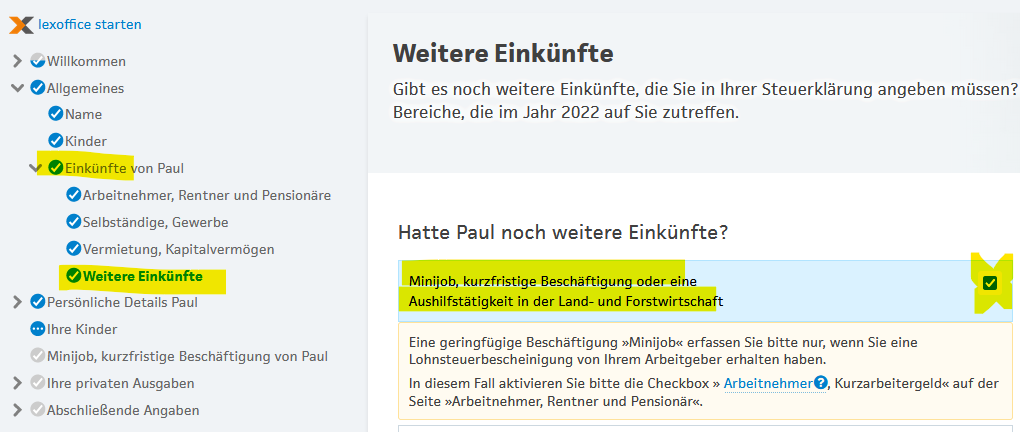Open Arbeitnehmer, Rentner und Pensionäre page
Screen dimensions: 1020x432
[x=206, y=195]
